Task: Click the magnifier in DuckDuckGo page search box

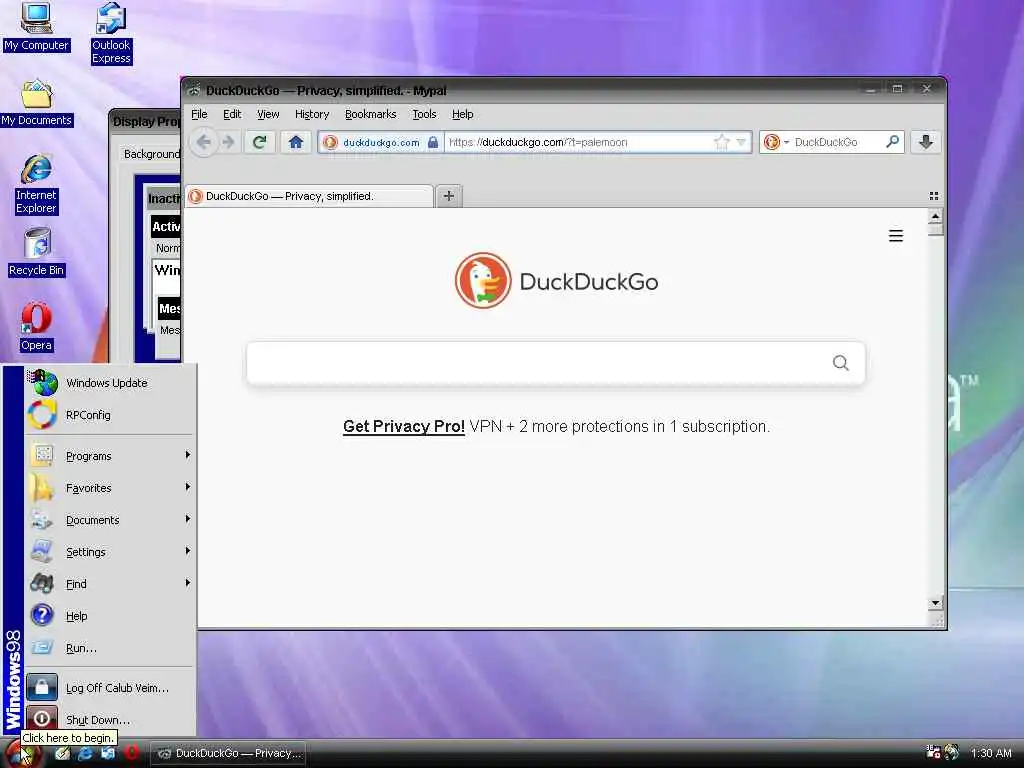Action: (x=840, y=362)
